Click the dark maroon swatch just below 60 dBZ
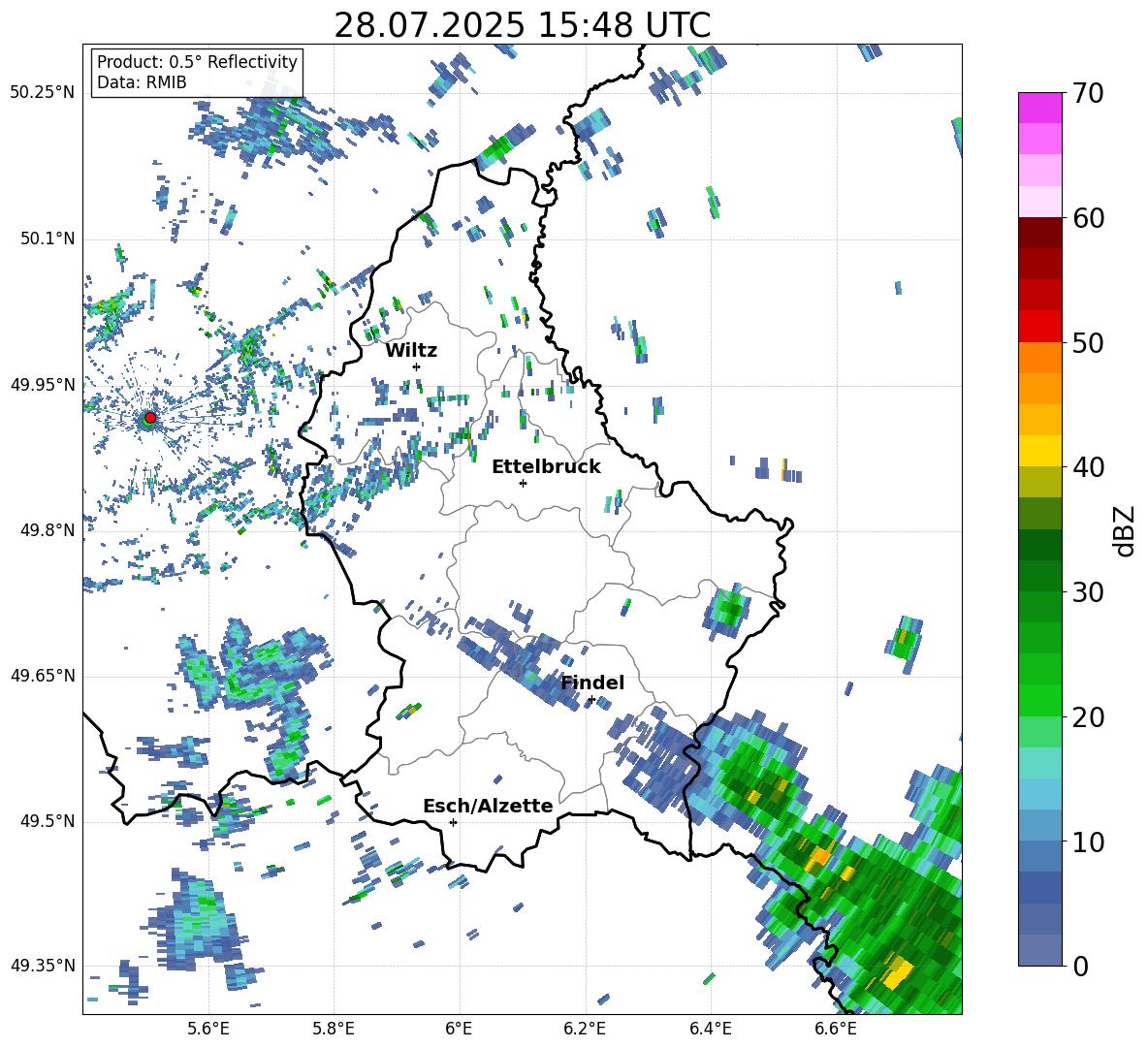Viewport: 1148px width, 1048px height. 1039,233
